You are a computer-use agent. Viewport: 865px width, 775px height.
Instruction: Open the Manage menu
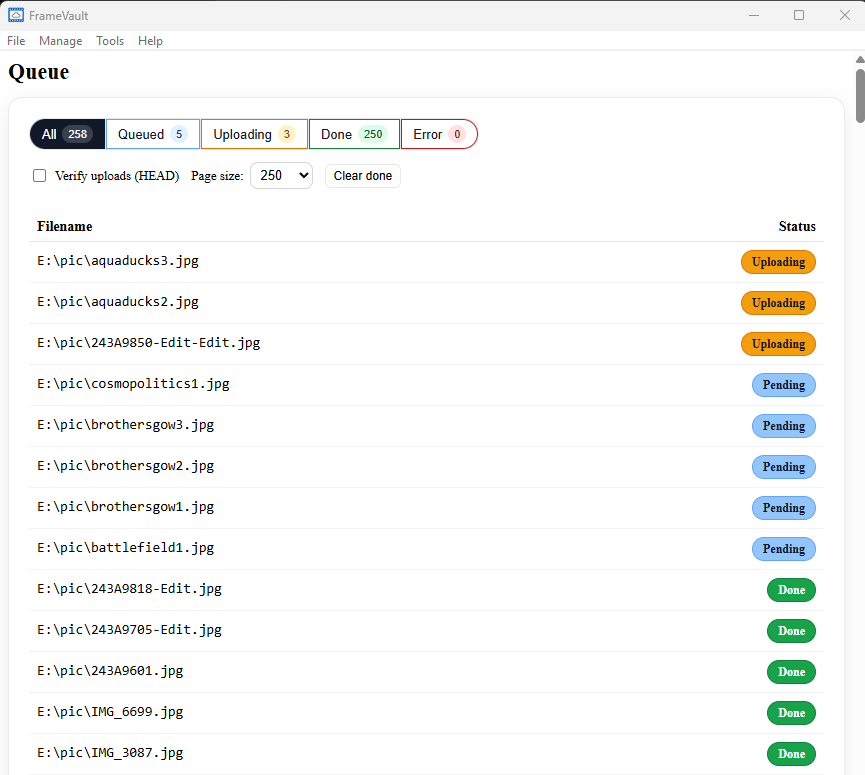pos(61,41)
